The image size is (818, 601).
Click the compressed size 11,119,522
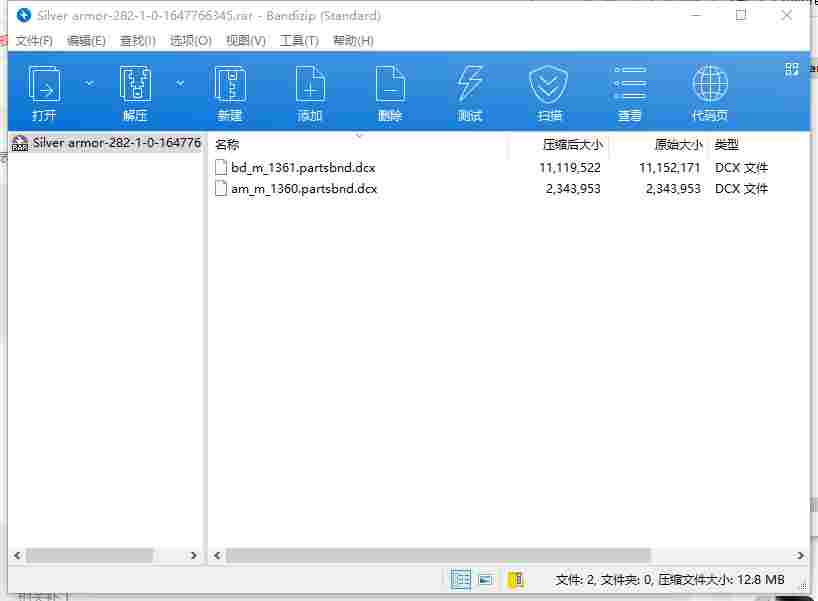[570, 167]
